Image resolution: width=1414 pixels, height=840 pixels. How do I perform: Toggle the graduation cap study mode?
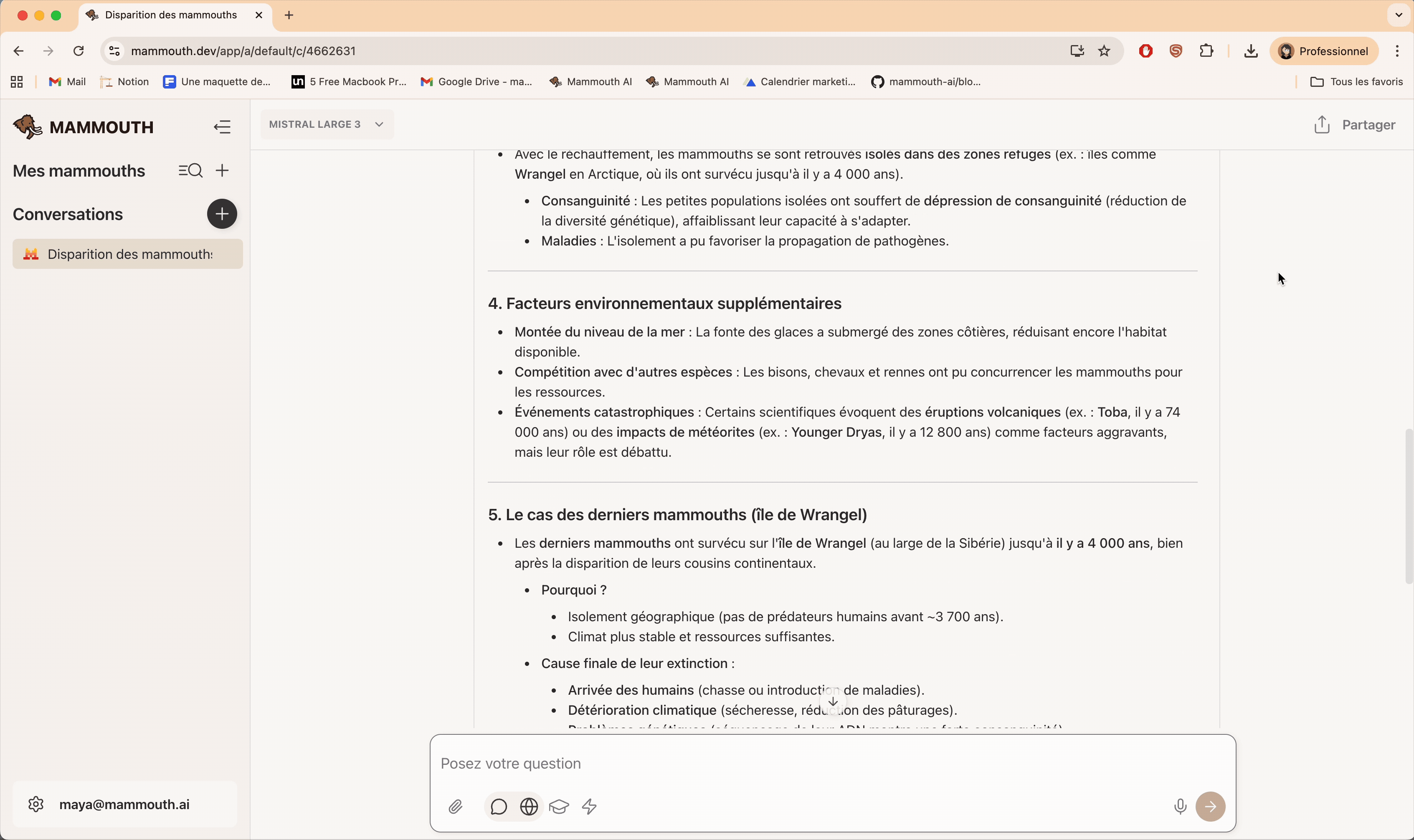coord(559,806)
